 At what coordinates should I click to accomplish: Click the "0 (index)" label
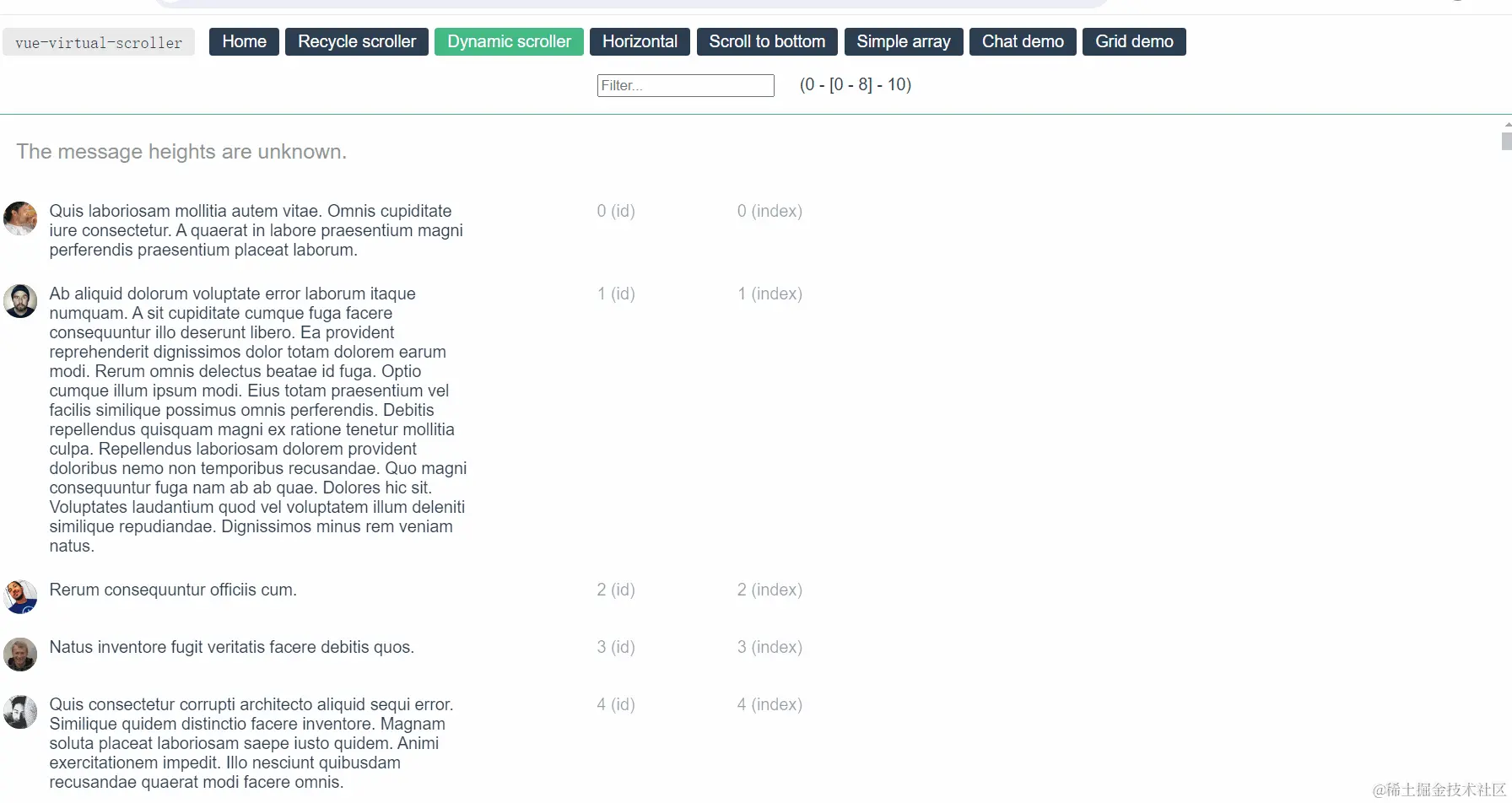coord(769,211)
